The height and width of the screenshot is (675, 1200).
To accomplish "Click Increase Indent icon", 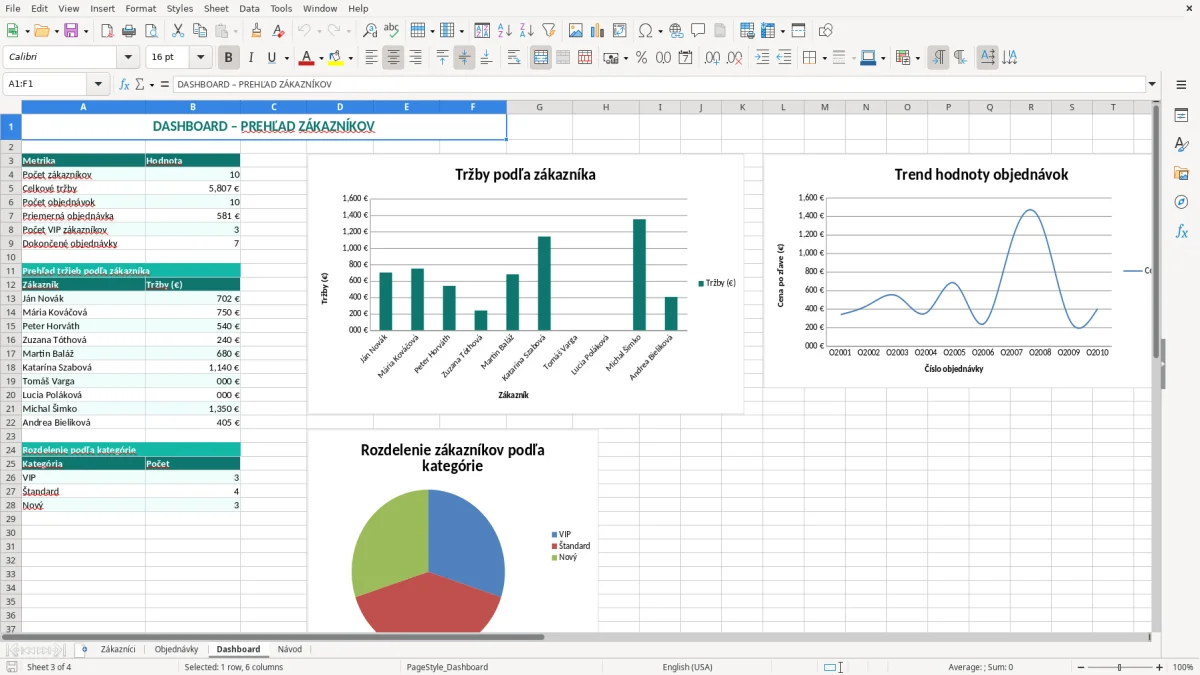I will 762,58.
